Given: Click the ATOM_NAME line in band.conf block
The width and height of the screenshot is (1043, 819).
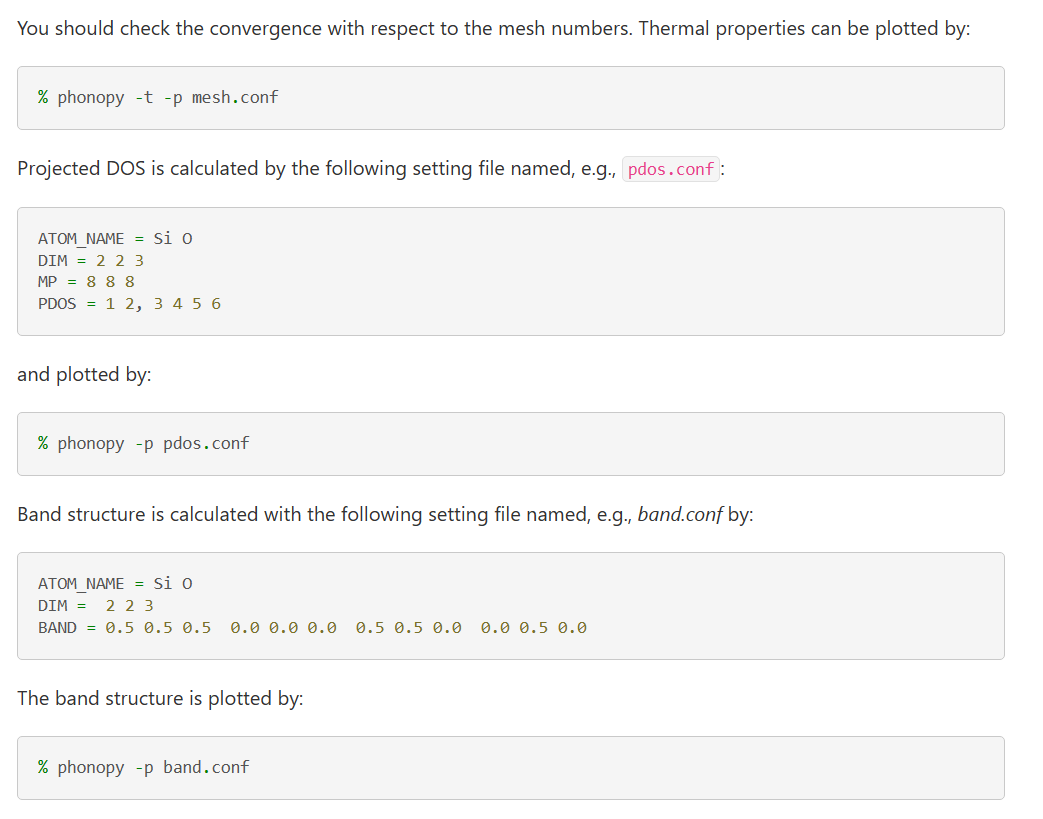Looking at the screenshot, I should pos(115,583).
